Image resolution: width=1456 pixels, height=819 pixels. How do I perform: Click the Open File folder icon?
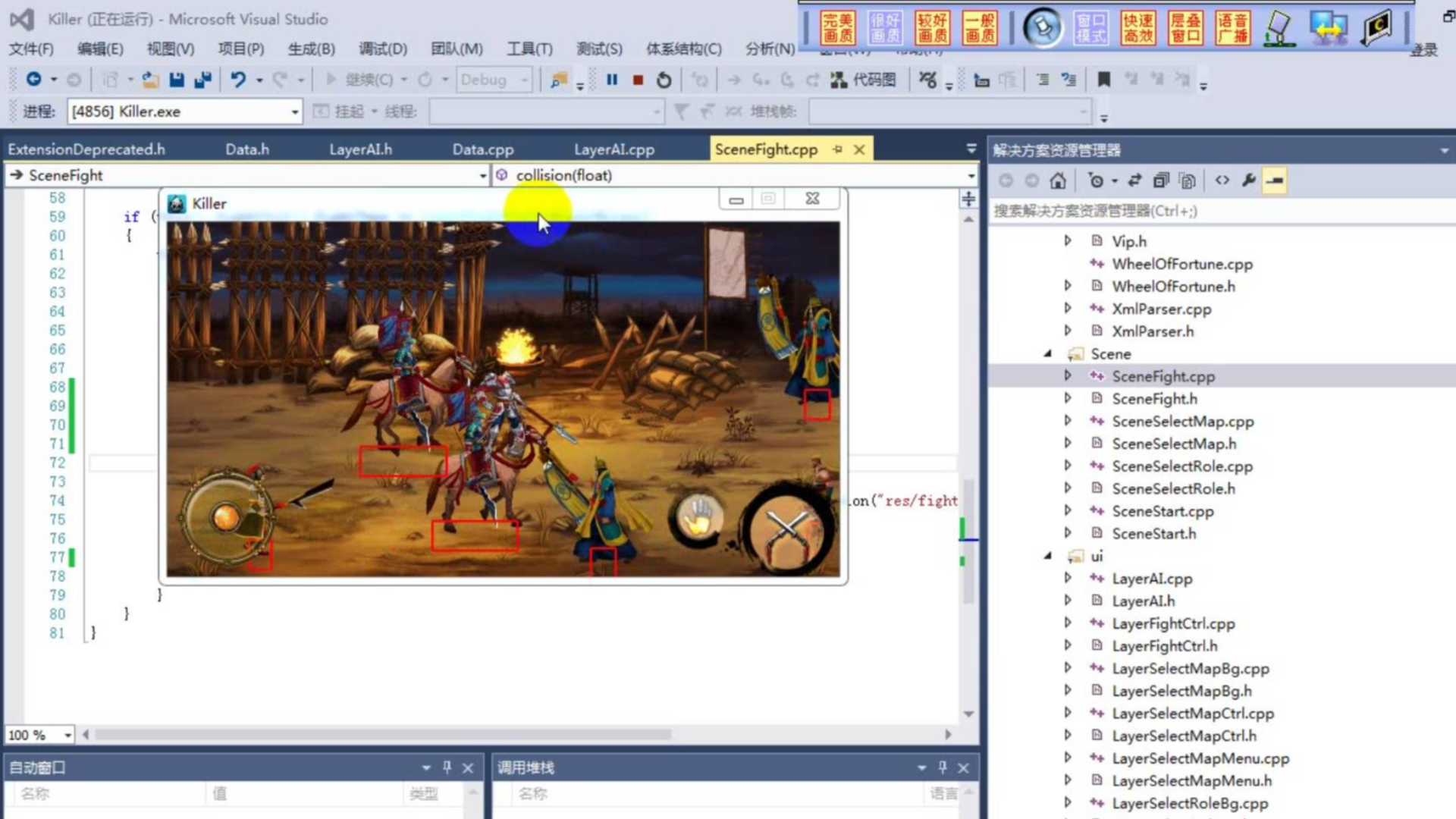point(151,80)
